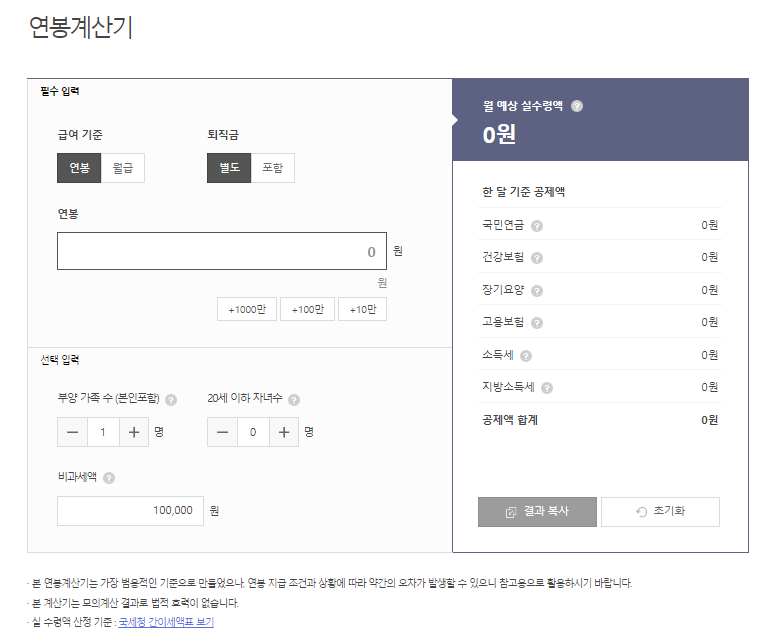The width and height of the screenshot is (758, 639).
Task: Click the 비과세액 help icon
Action: 109,478
